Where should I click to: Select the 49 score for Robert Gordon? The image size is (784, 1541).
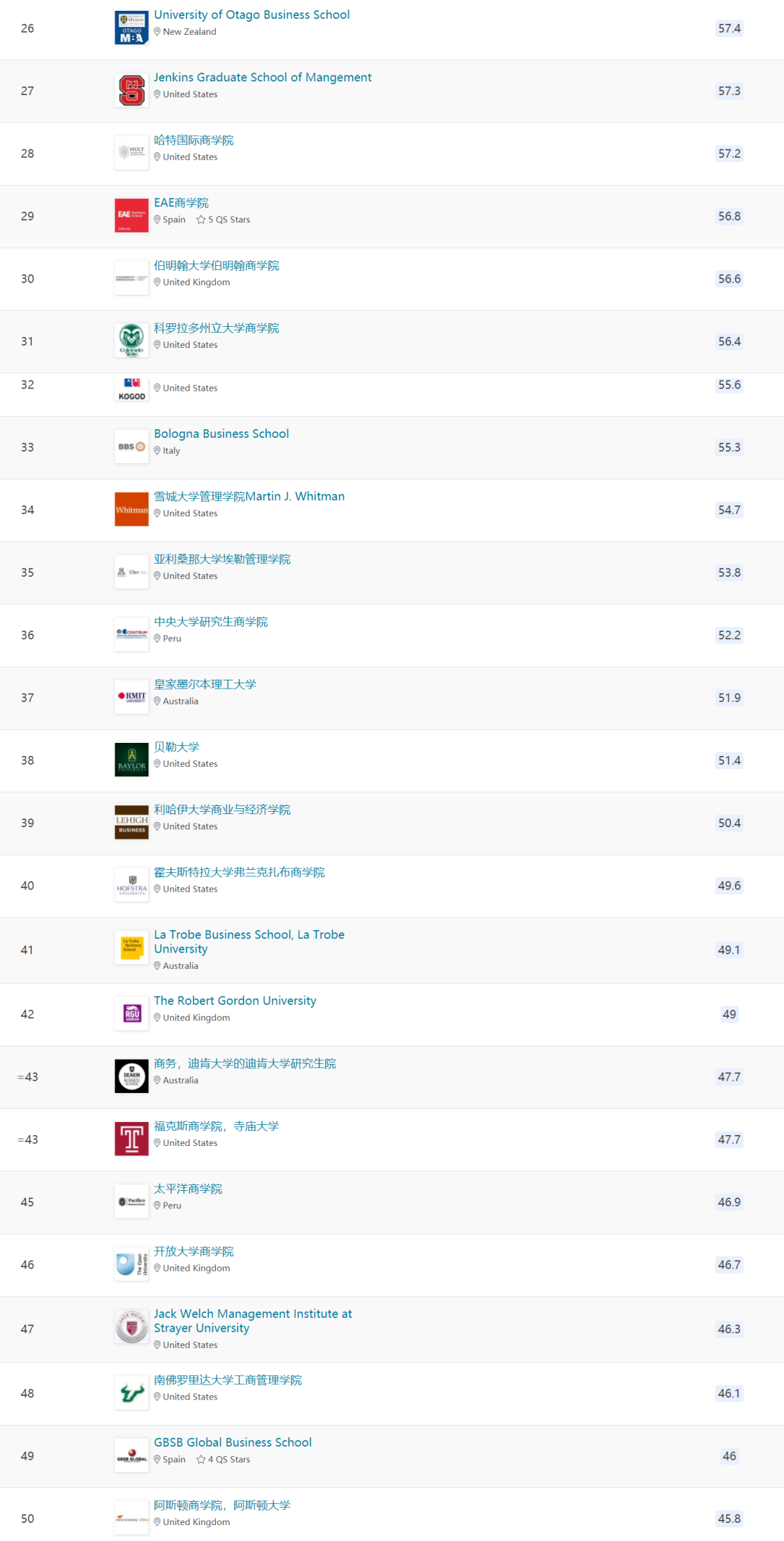click(730, 1015)
